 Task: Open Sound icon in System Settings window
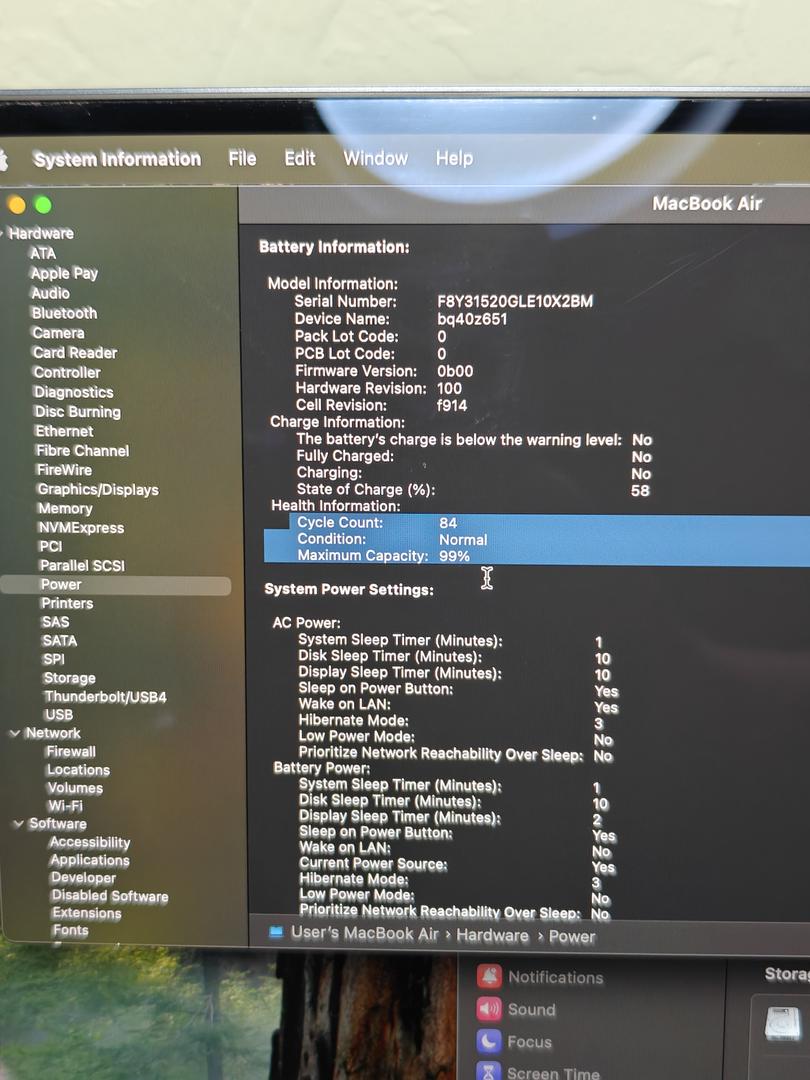click(489, 1009)
